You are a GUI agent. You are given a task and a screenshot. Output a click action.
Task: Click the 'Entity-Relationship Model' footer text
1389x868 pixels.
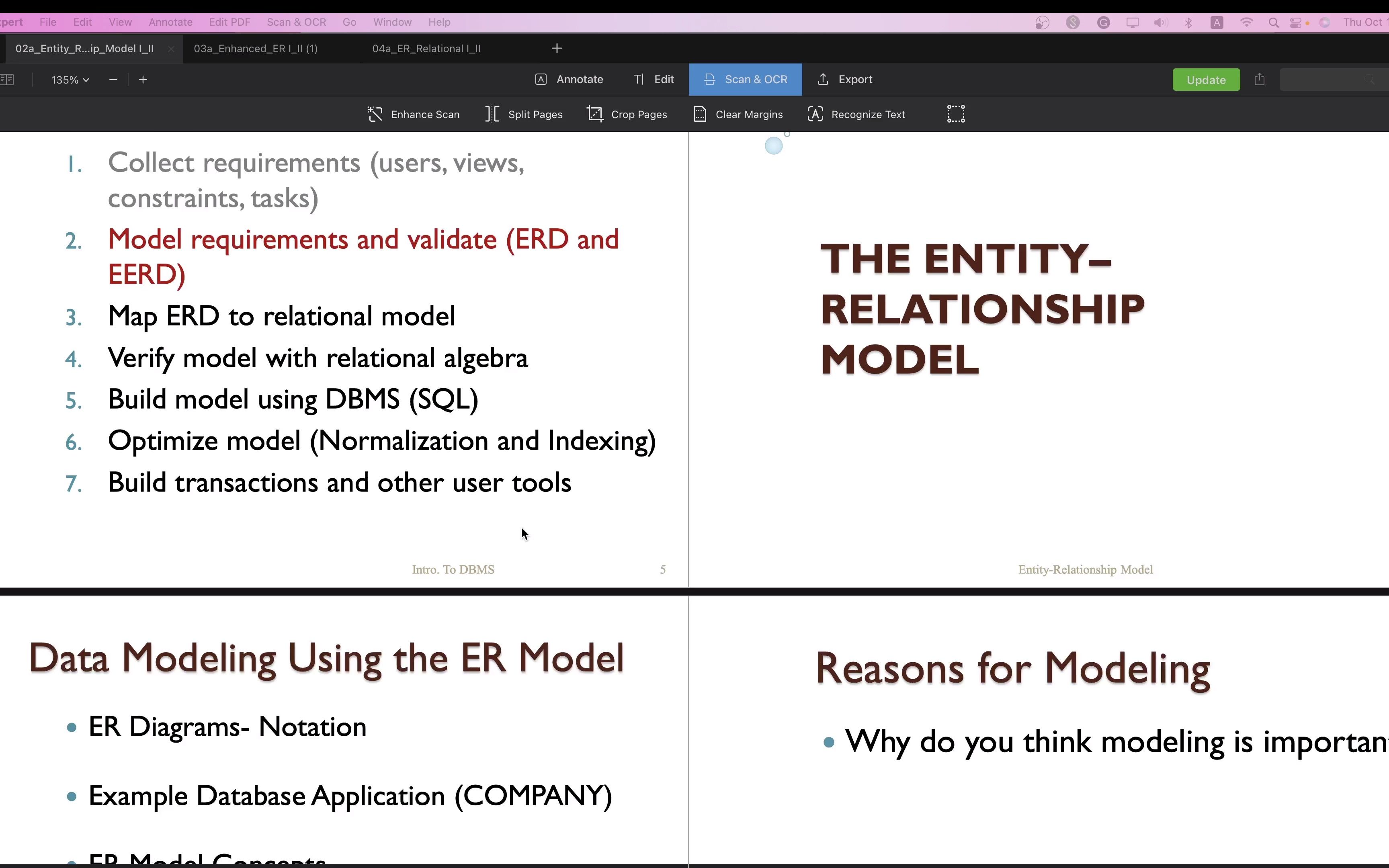[1086, 569]
